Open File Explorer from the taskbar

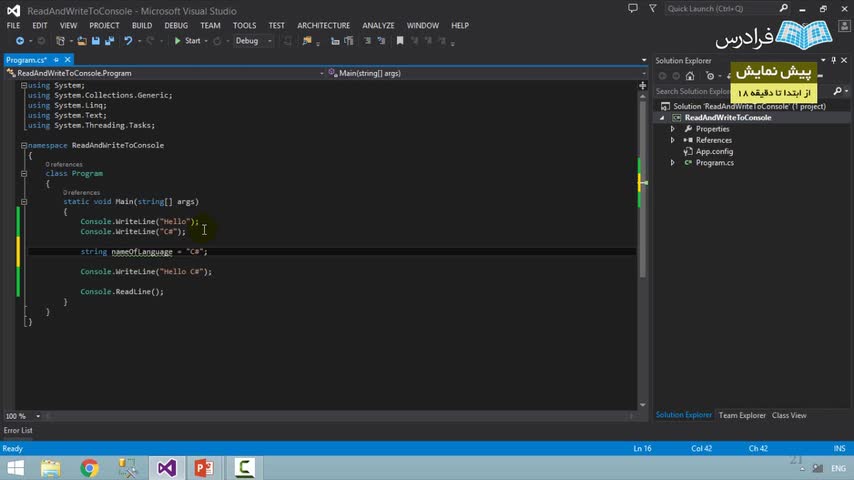51,468
